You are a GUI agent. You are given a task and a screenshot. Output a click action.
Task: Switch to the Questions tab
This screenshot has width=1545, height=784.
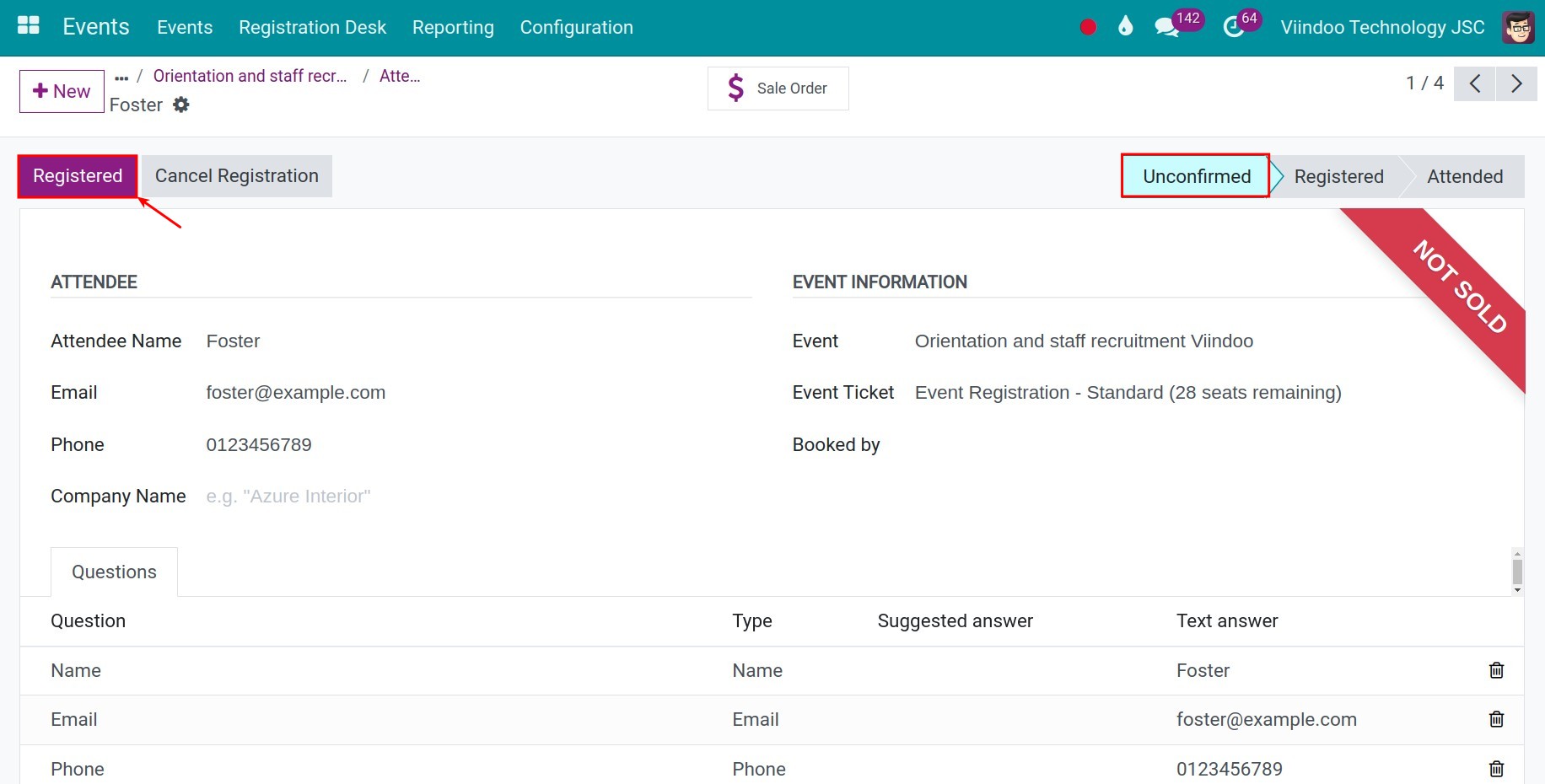(x=114, y=572)
